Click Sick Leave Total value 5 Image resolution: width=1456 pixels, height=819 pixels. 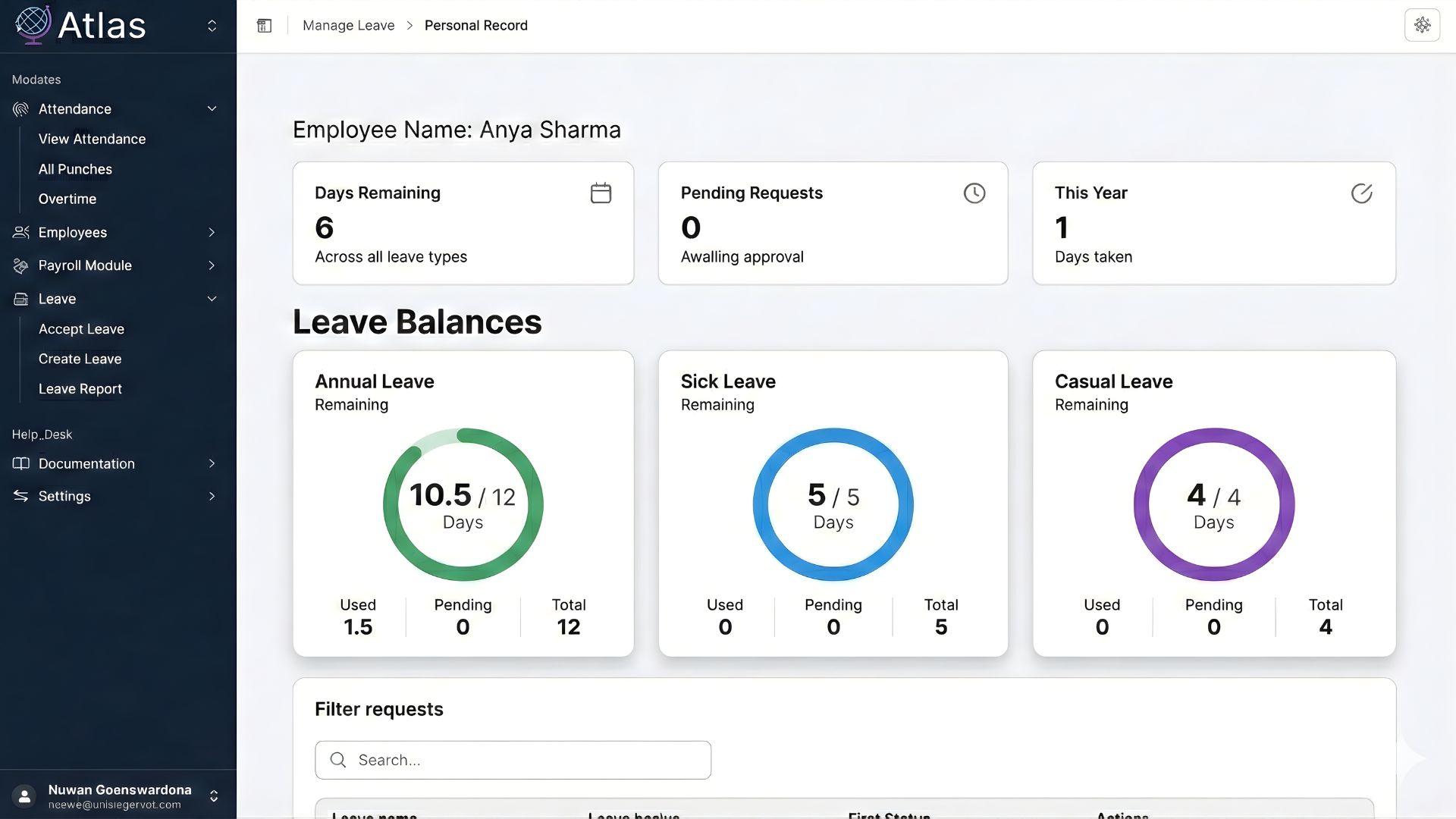[941, 627]
